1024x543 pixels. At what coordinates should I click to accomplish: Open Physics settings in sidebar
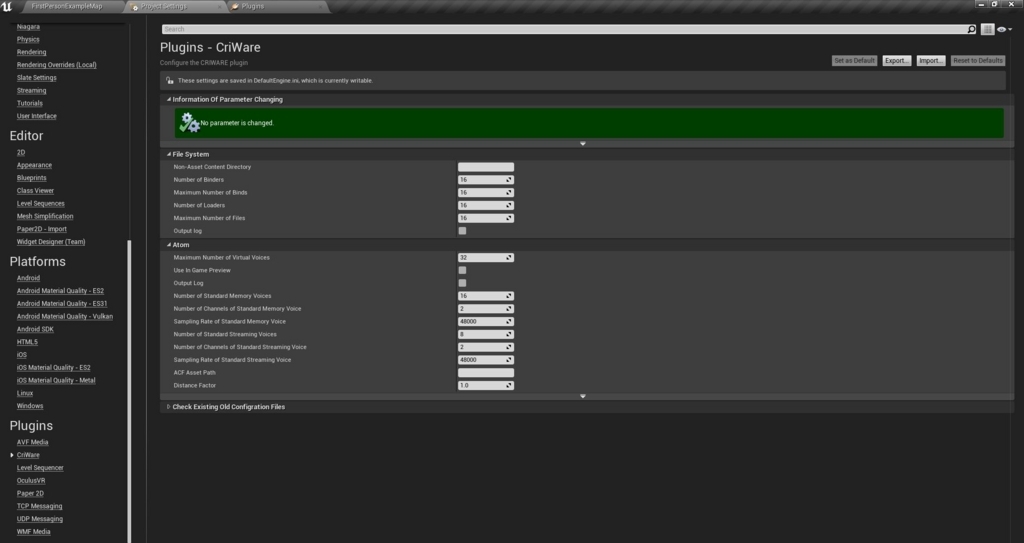tap(28, 39)
